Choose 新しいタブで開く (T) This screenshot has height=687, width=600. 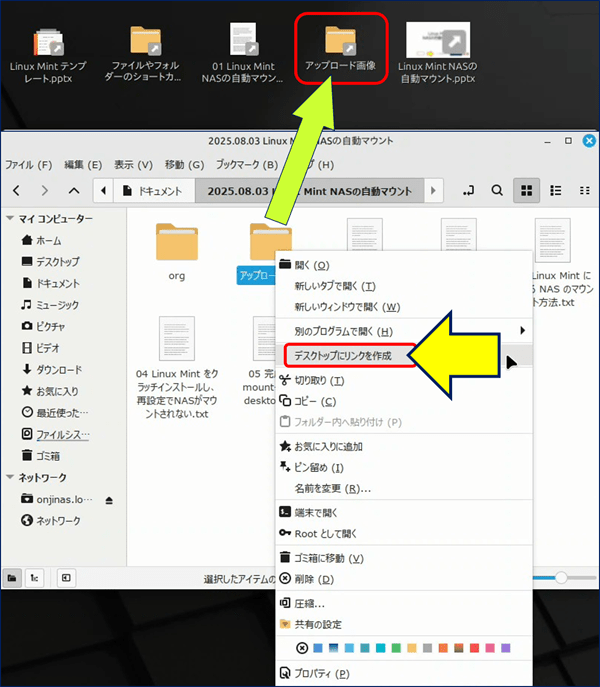[403, 286]
